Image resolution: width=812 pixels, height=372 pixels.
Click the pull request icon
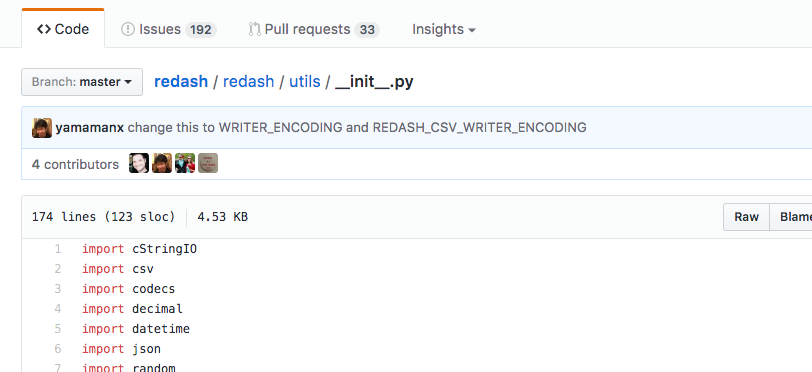point(254,29)
